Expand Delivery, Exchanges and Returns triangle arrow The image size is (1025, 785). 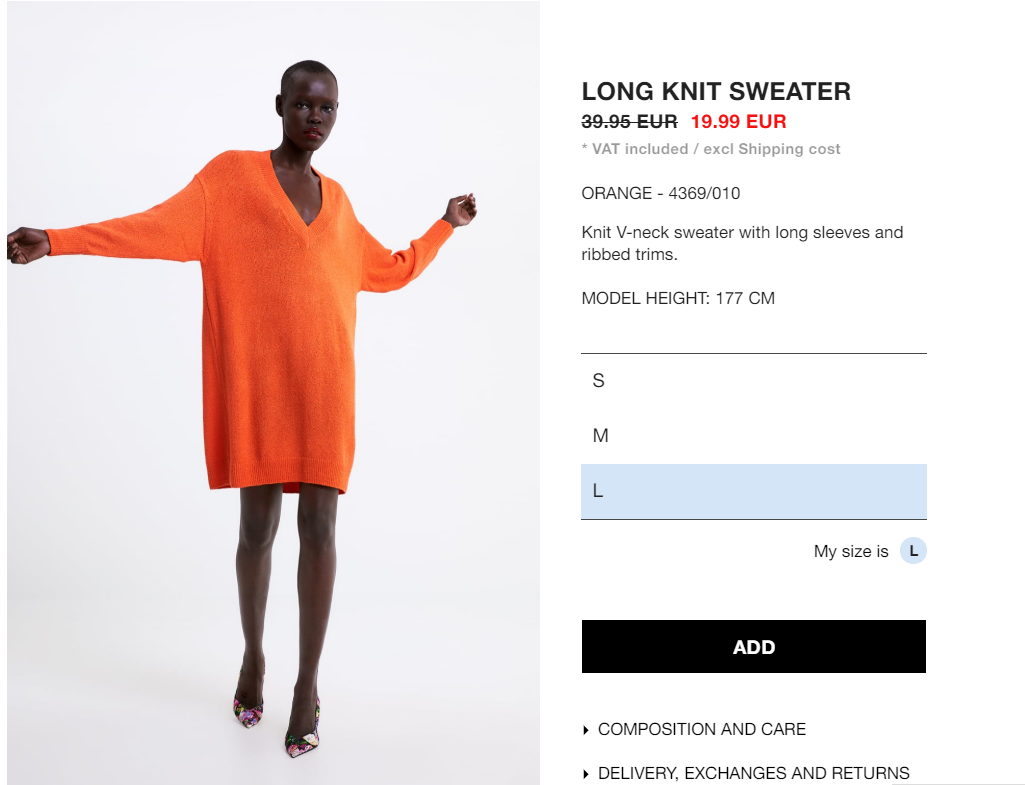click(x=586, y=775)
